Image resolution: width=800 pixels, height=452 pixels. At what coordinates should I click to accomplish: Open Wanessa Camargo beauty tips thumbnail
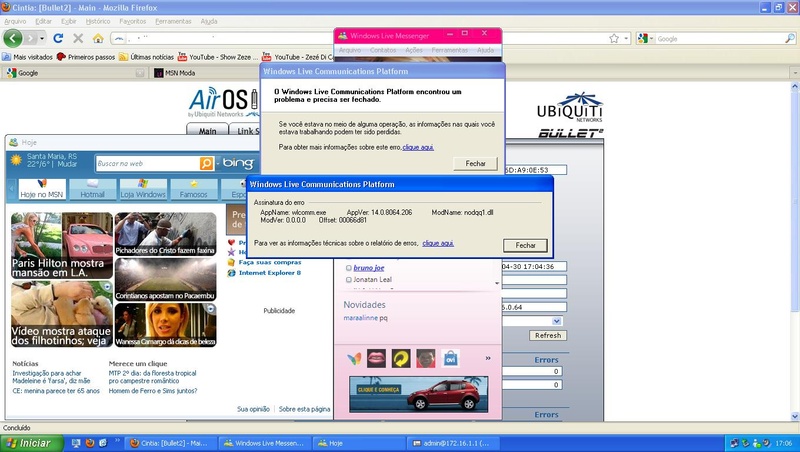click(x=165, y=325)
